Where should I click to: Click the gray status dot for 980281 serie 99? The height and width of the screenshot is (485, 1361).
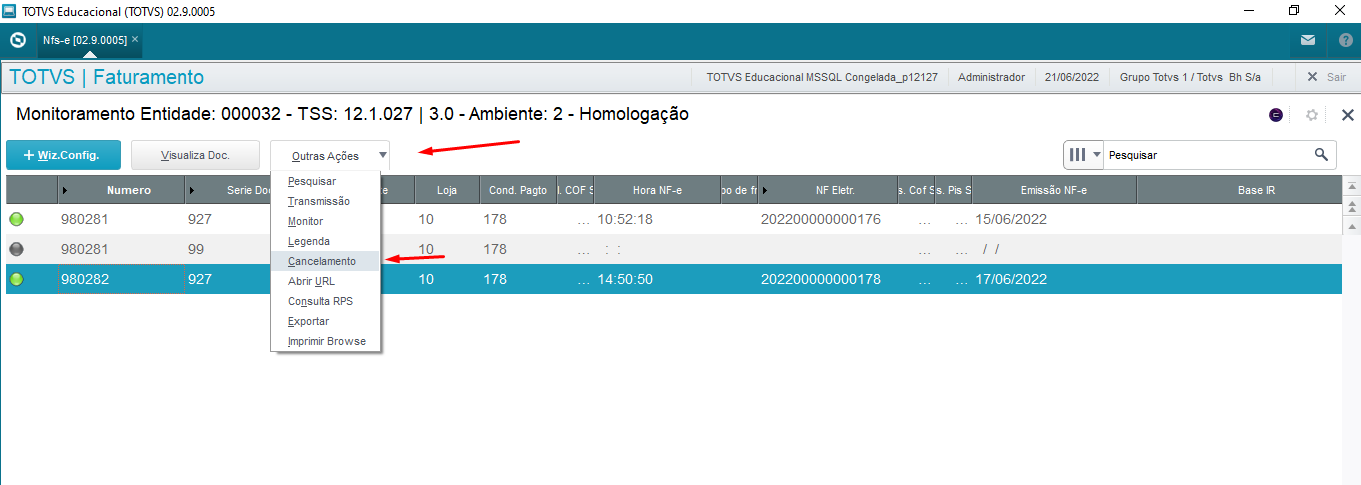pos(16,249)
